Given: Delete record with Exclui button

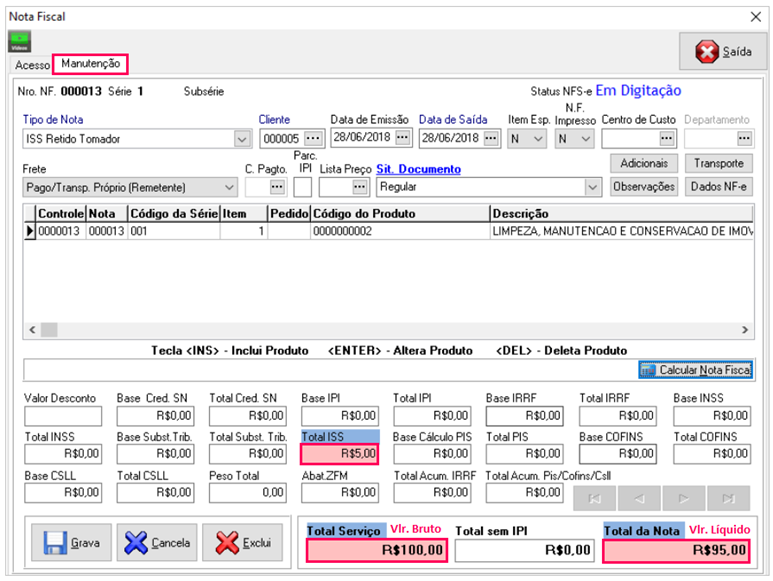Looking at the screenshot, I should tap(245, 543).
